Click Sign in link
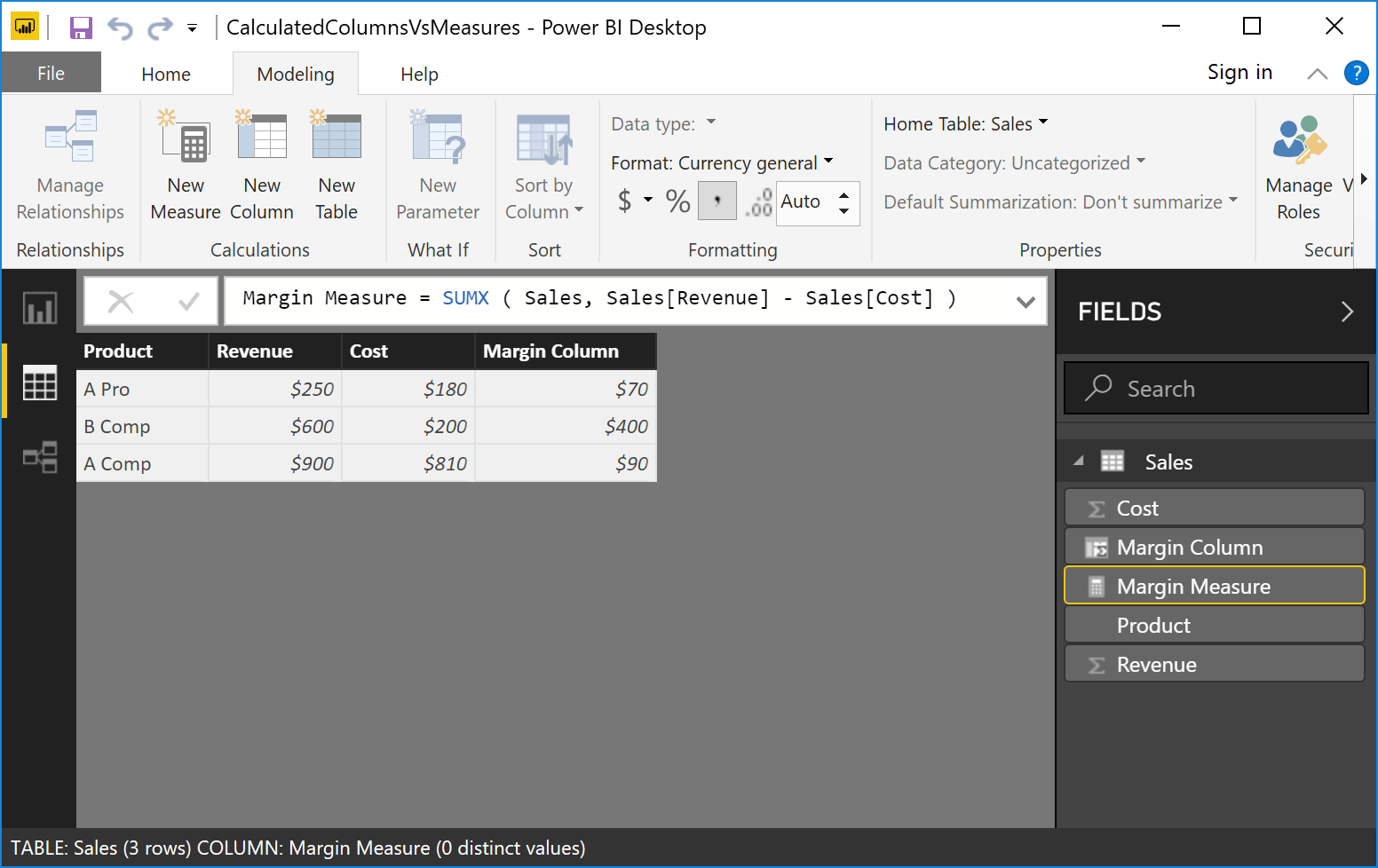The image size is (1378, 868). [x=1239, y=73]
